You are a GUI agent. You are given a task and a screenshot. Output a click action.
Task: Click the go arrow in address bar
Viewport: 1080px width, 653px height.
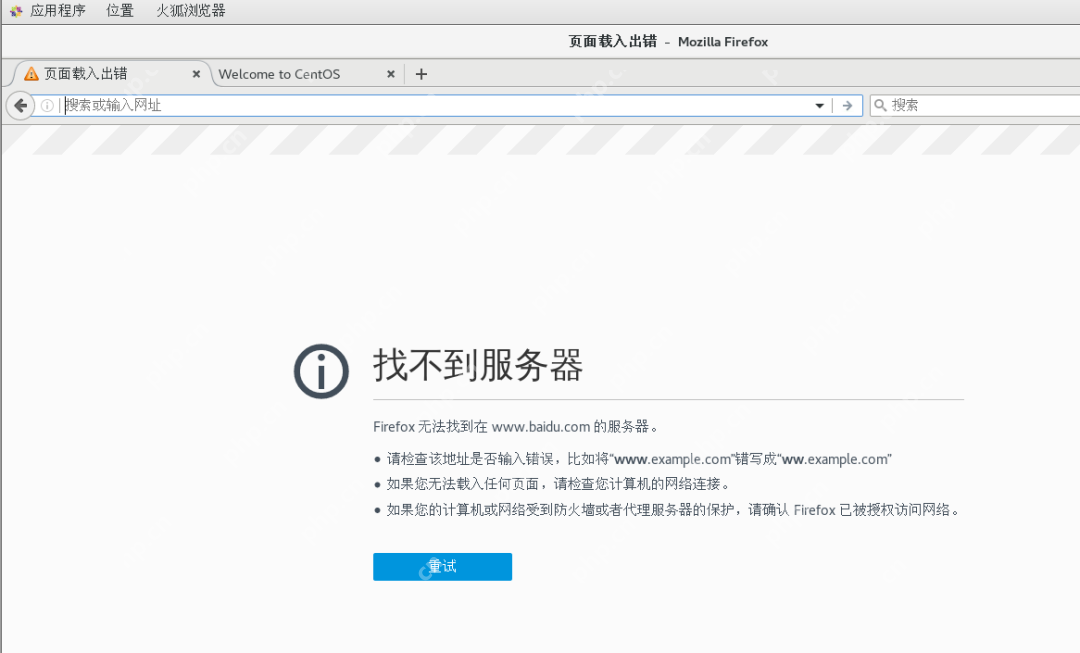point(847,105)
